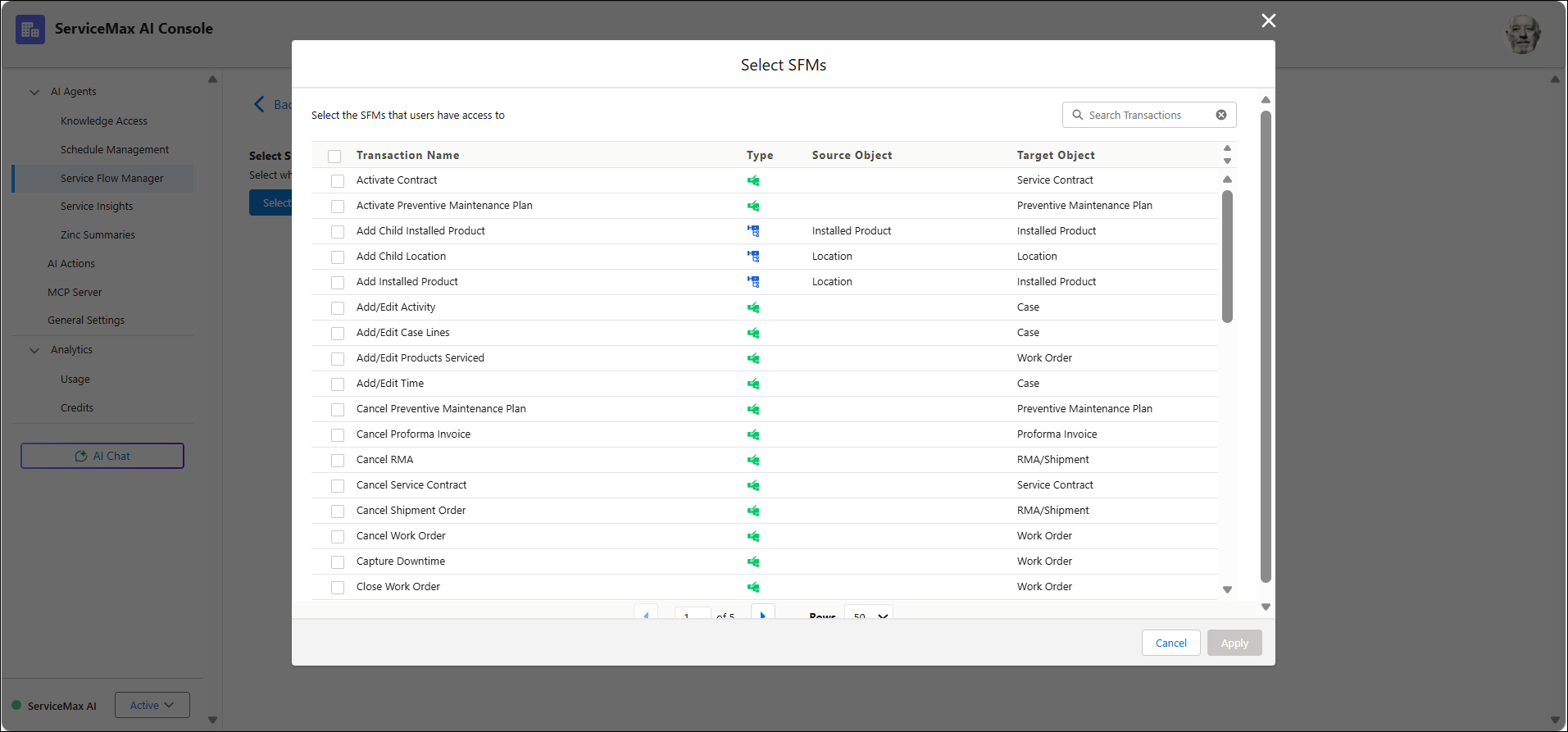Go to Schedule Management
Viewport: 1568px width, 732px height.
[x=115, y=149]
